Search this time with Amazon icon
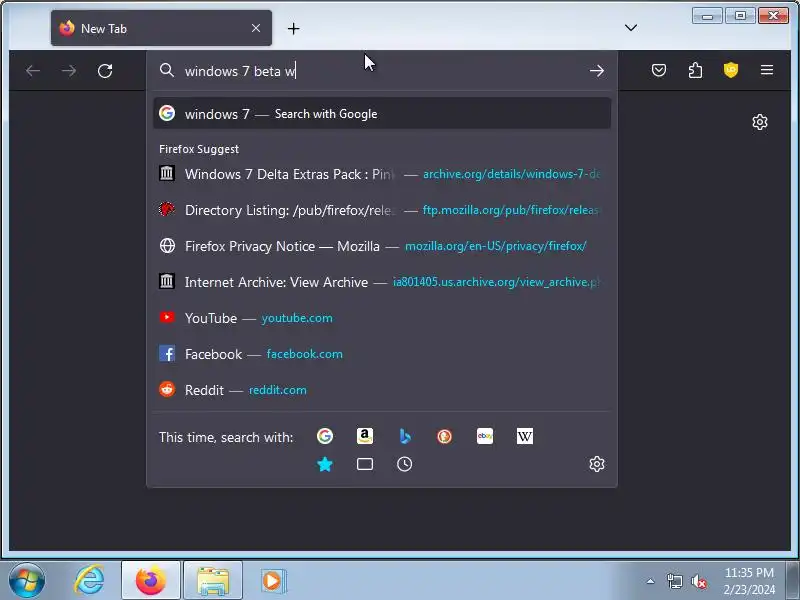The width and height of the screenshot is (800, 600). tap(365, 436)
